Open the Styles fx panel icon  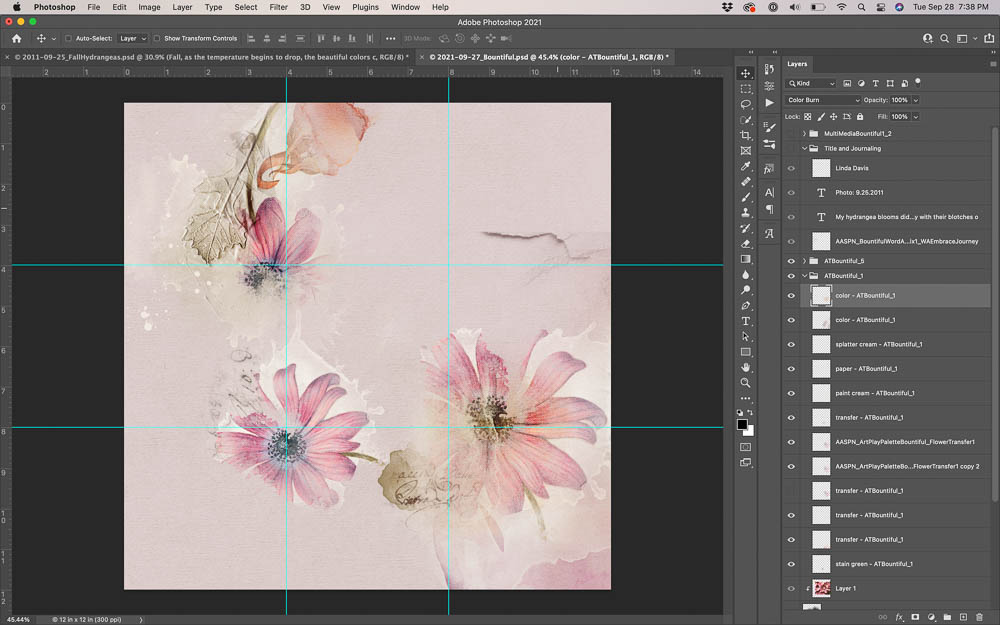[x=769, y=169]
